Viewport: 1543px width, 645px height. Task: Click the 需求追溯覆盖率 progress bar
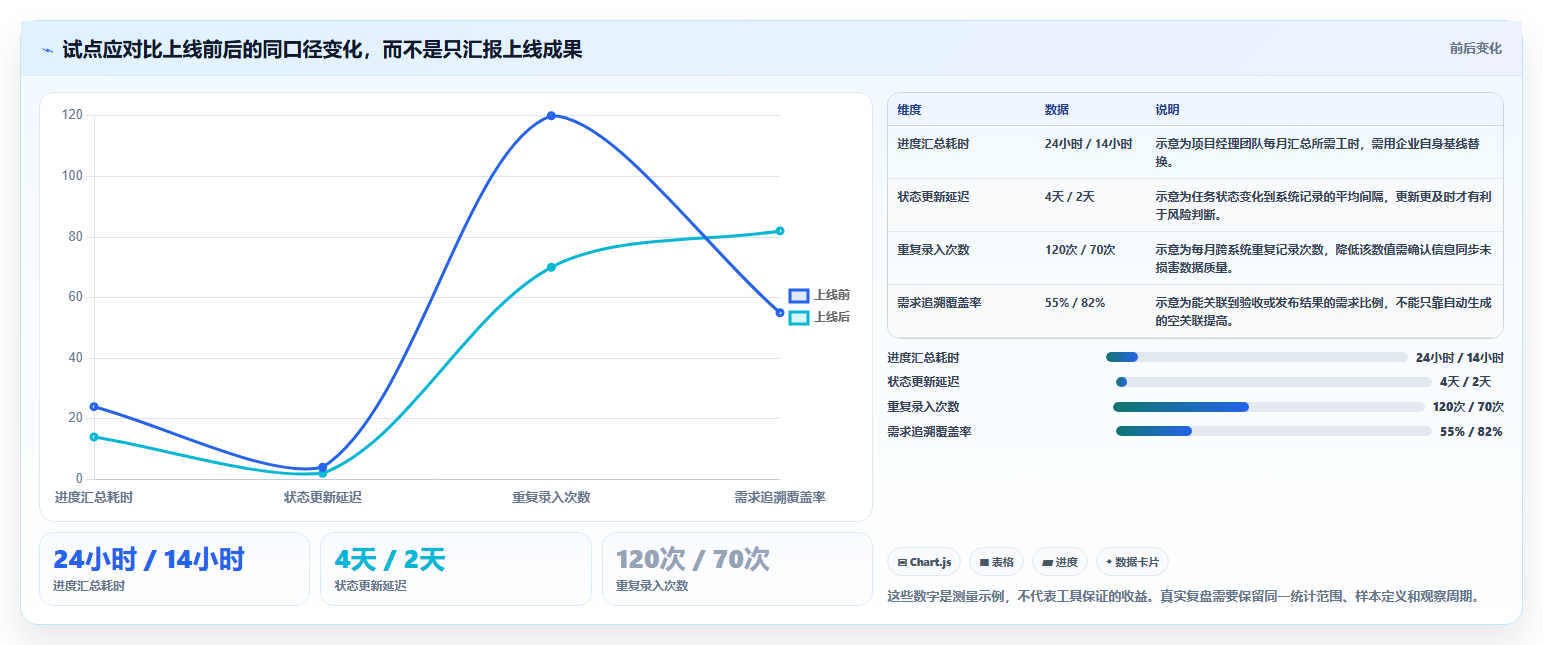point(1273,431)
